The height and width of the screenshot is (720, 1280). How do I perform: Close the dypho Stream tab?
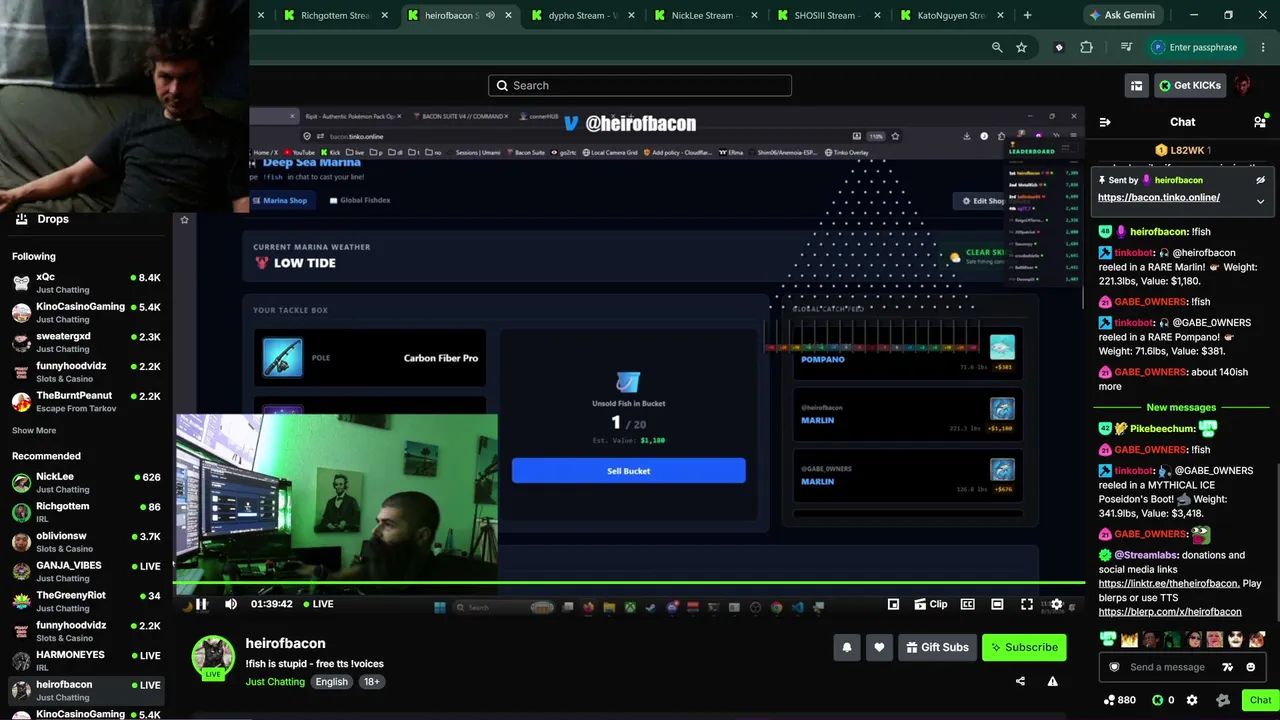click(x=632, y=15)
